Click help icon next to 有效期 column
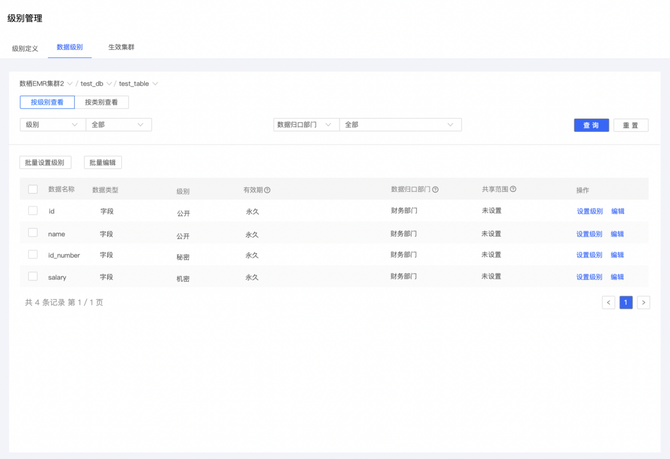 (267, 190)
